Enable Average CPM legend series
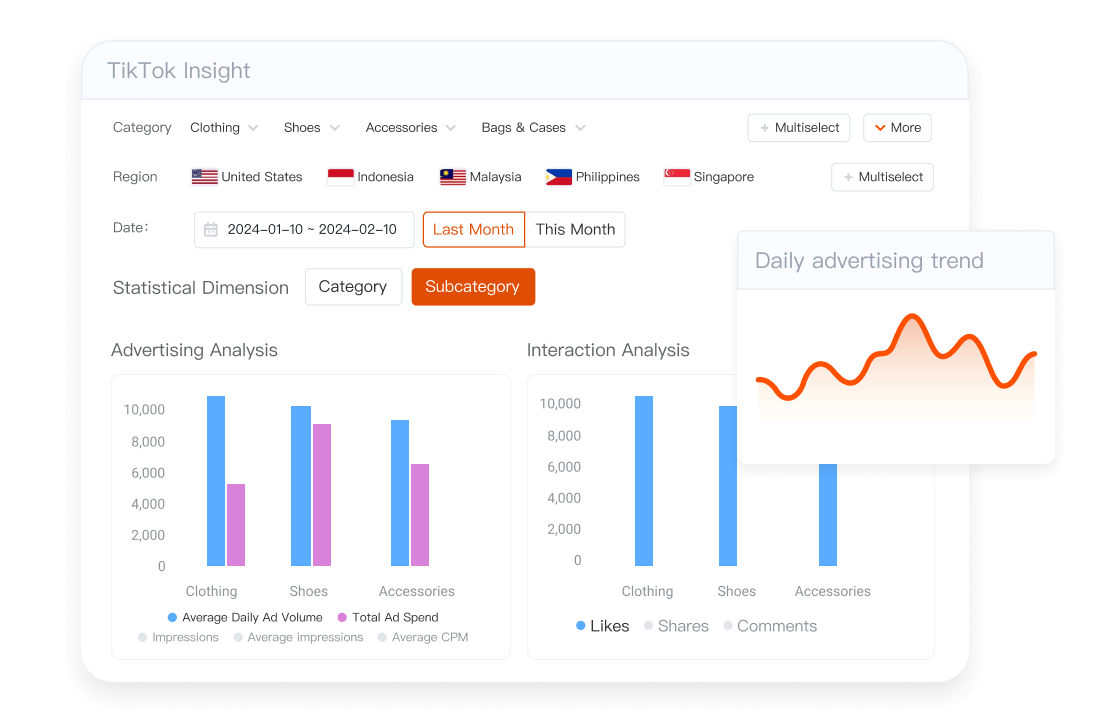This screenshot has height=720, width=1120. click(423, 637)
